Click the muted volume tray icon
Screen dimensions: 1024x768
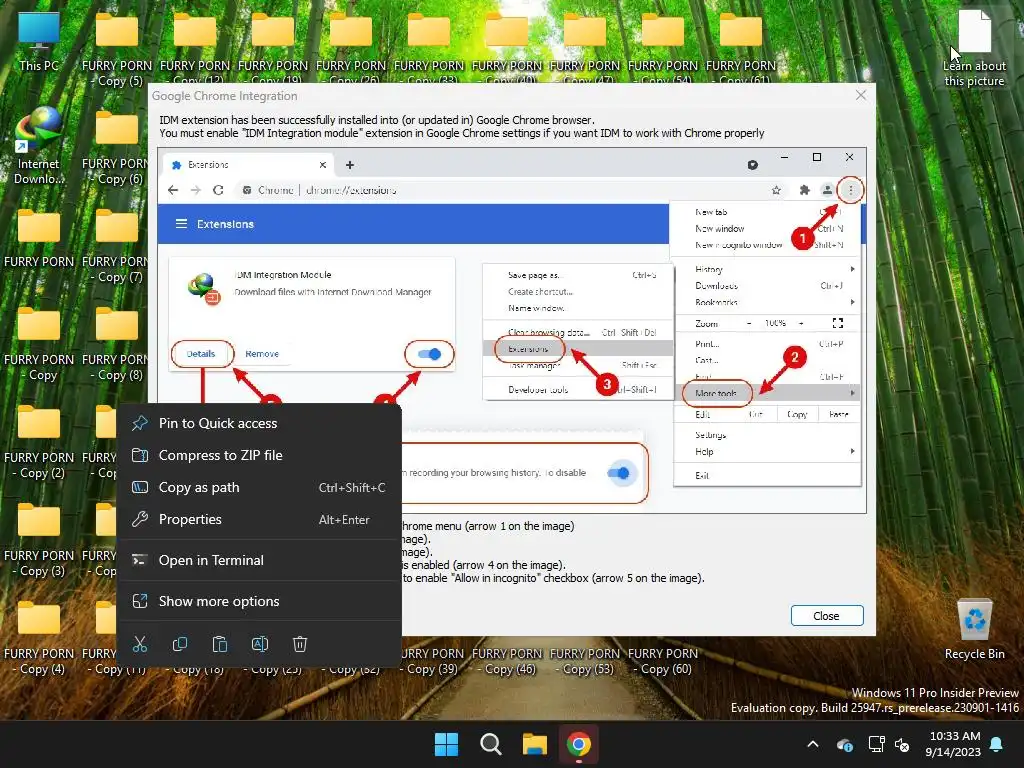coord(903,744)
